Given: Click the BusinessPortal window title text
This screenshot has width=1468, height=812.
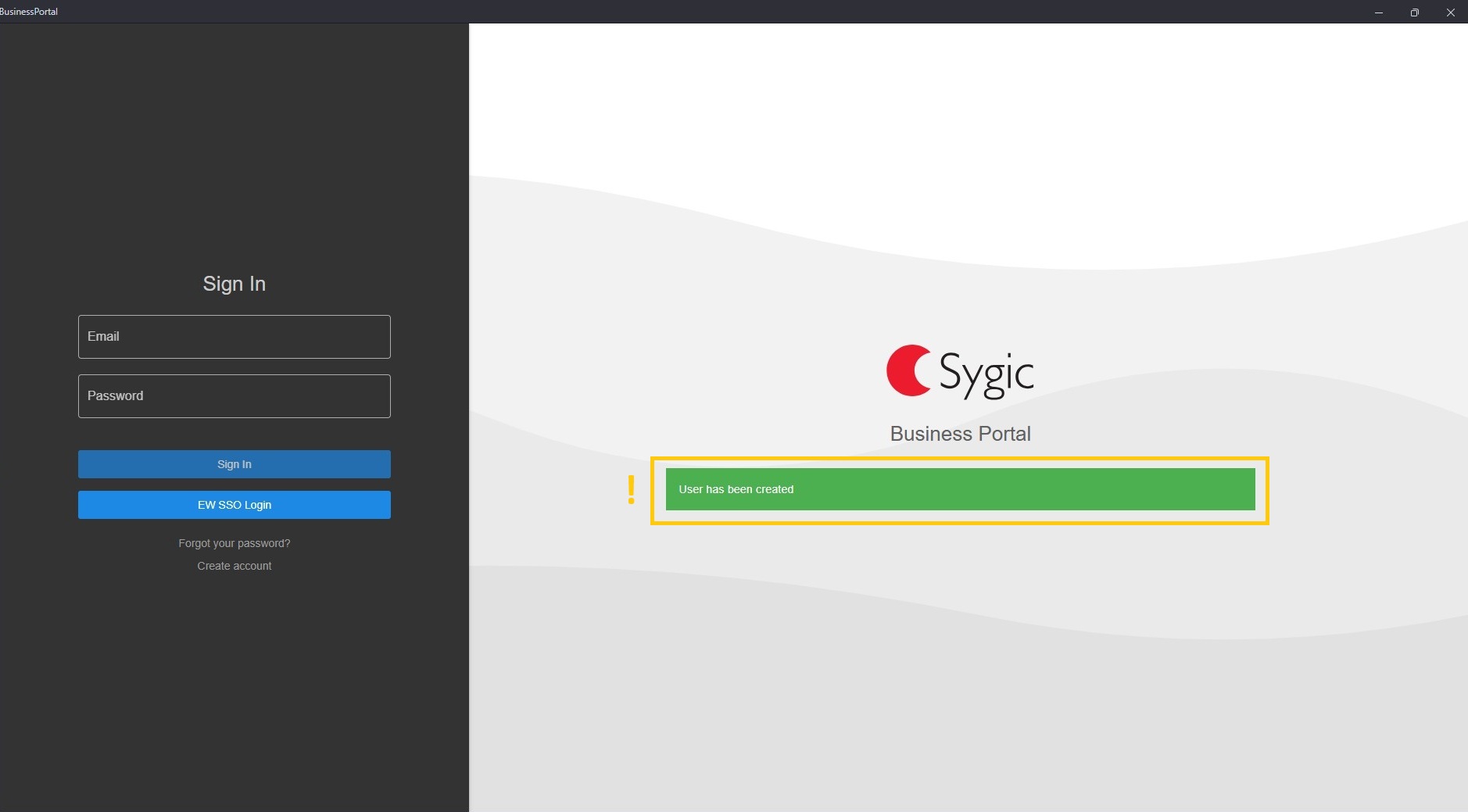Looking at the screenshot, I should 29,12.
